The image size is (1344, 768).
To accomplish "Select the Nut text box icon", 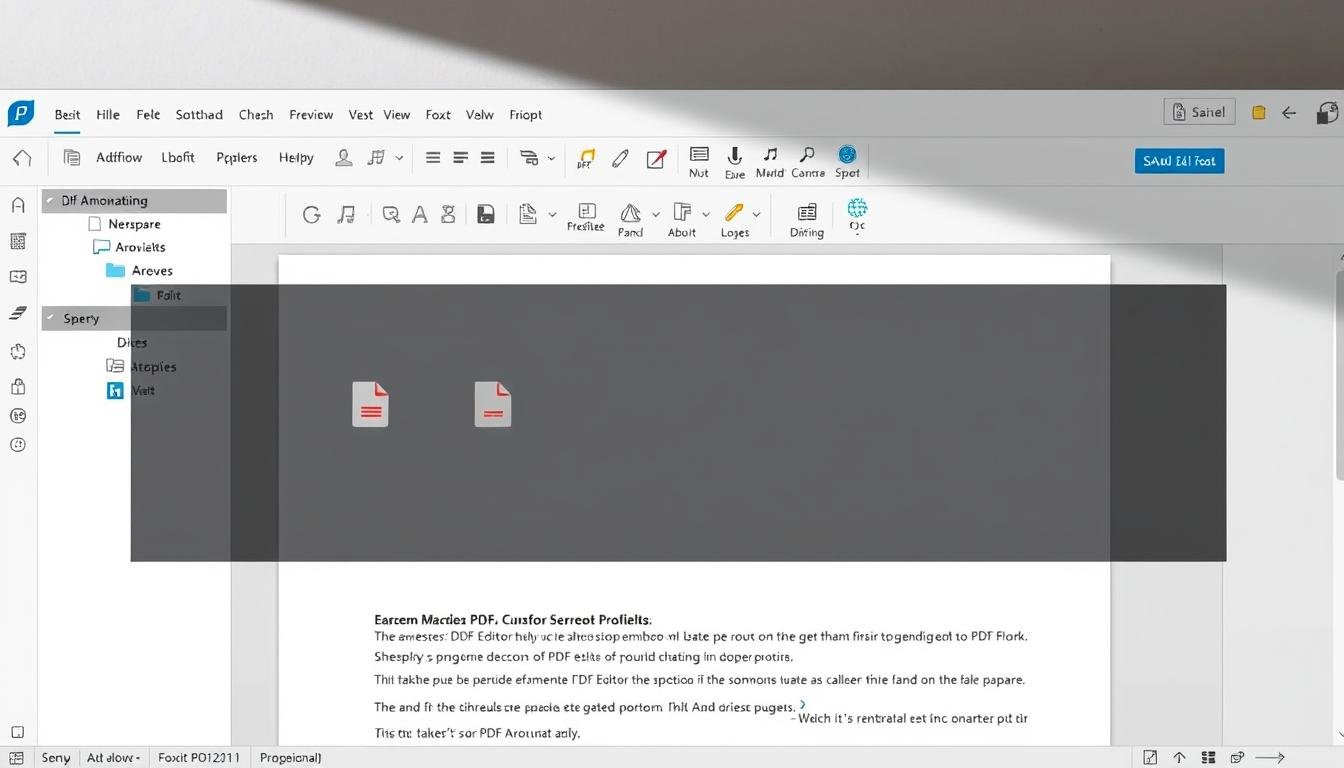I will tap(699, 156).
